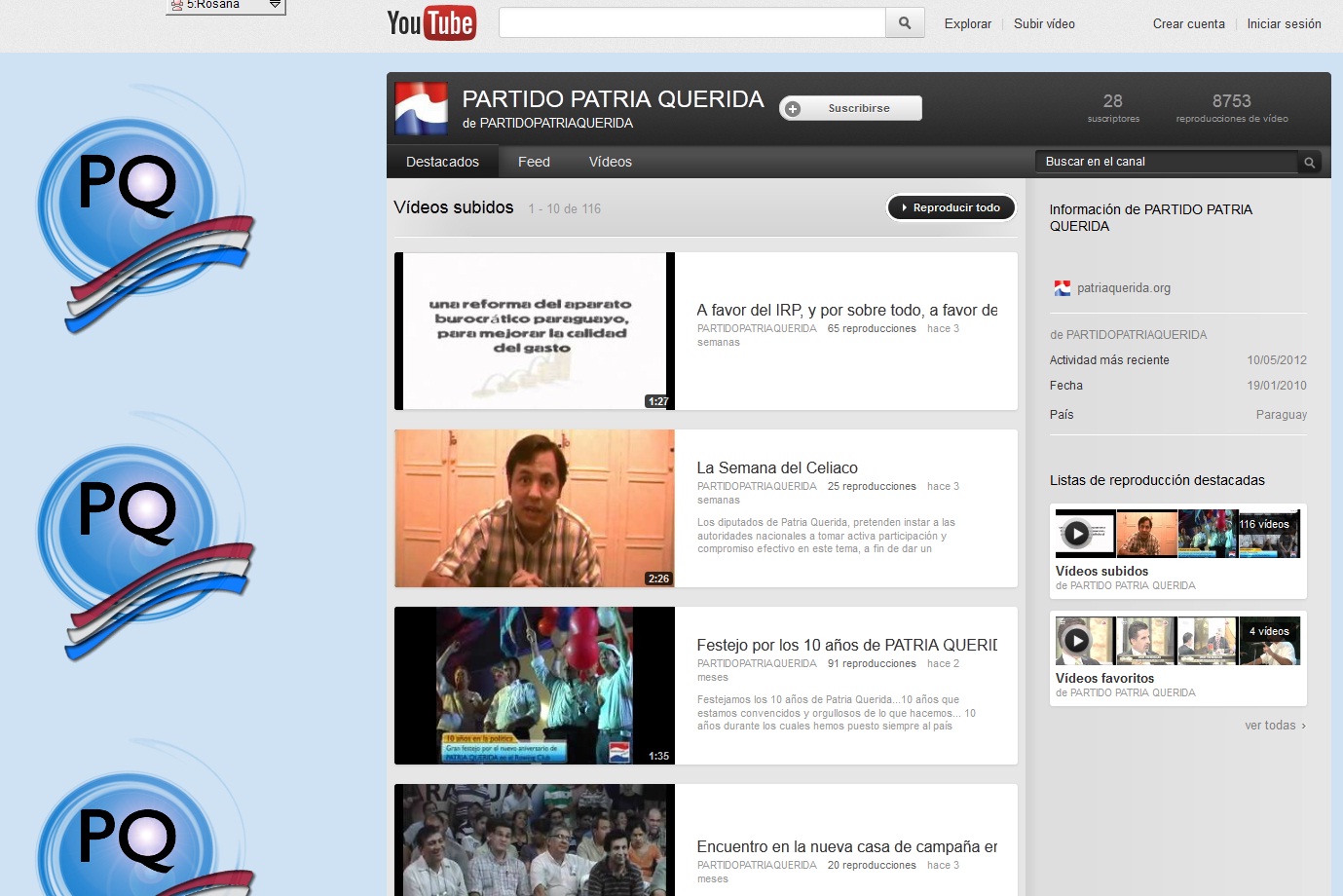
Task: Click the magnifier search button beside the YouTube search box
Action: [x=905, y=23]
